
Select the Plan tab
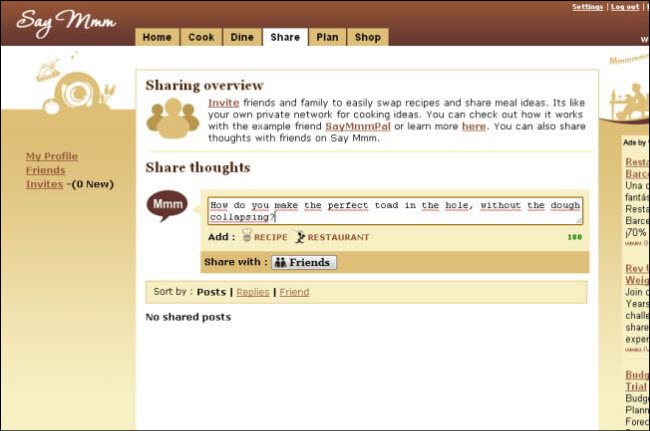click(x=327, y=37)
